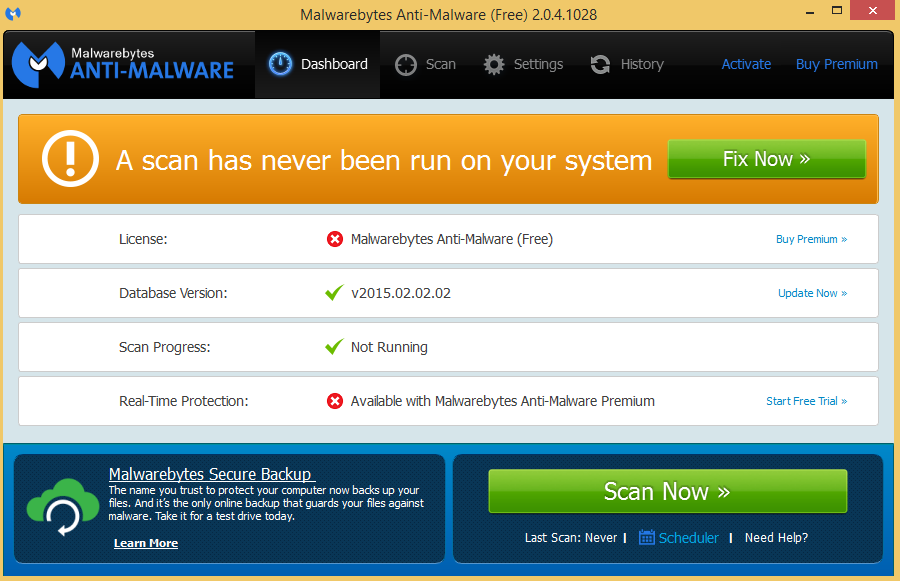Image resolution: width=900 pixels, height=581 pixels.
Task: Click the 'Not Running' scan status text
Action: click(x=389, y=347)
